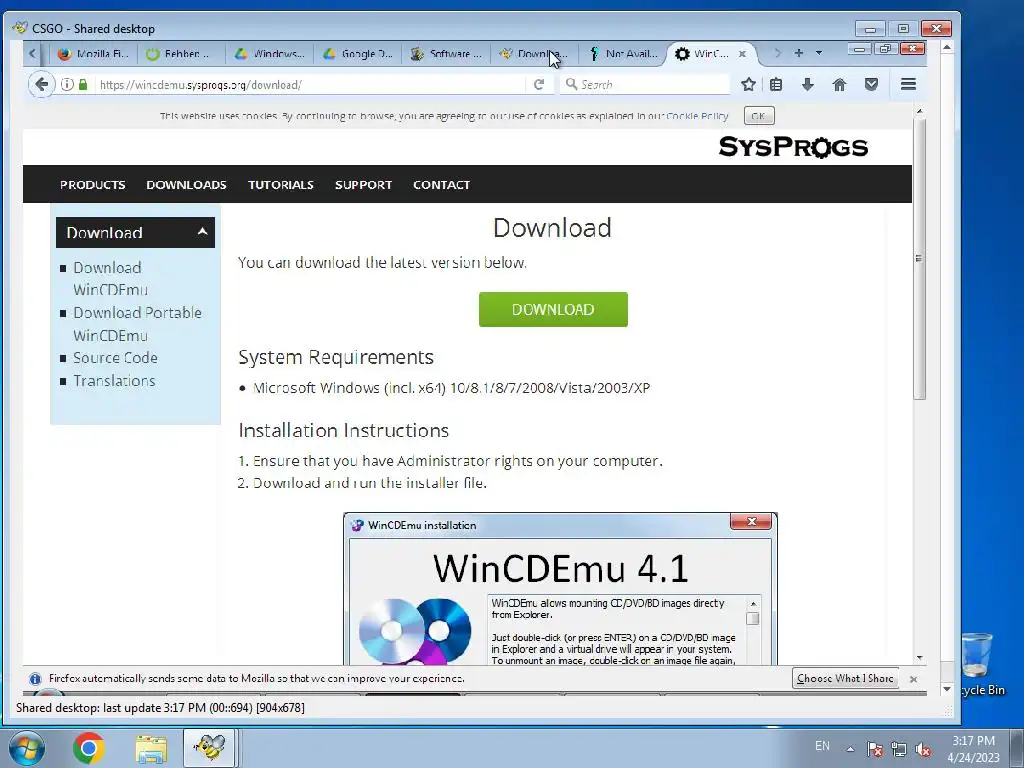Click Choose What I Share button
Screen dimensions: 1024x768
845,679
